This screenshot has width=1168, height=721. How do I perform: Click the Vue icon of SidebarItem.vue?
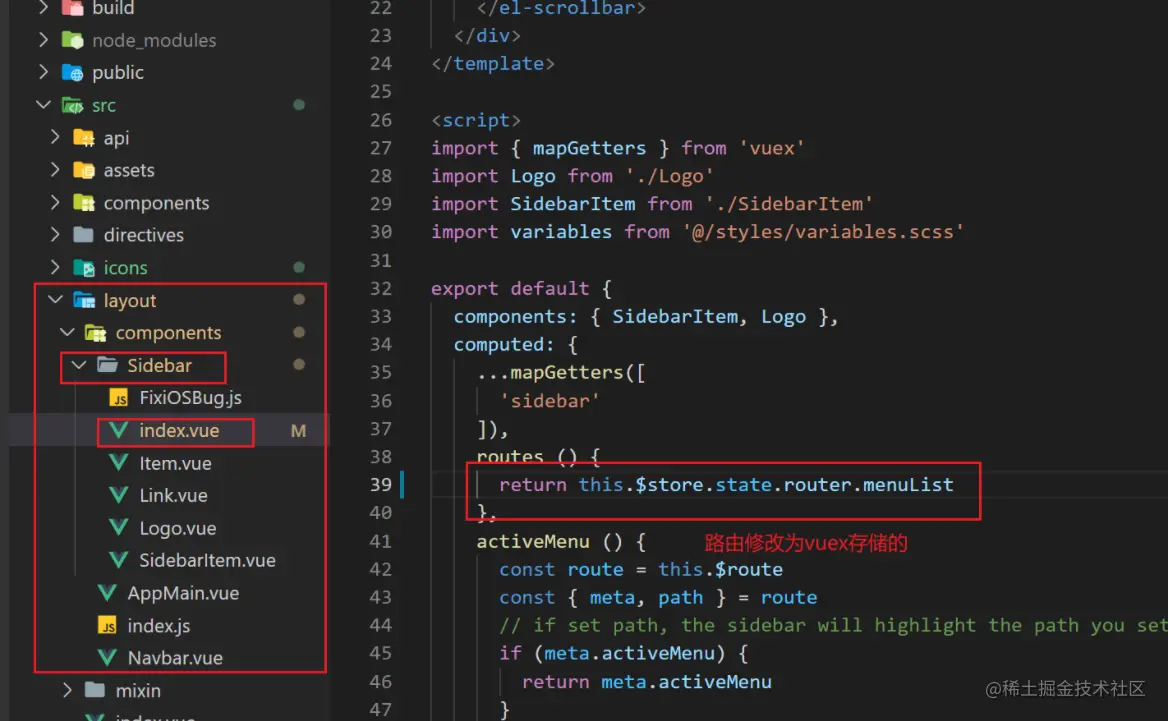(118, 559)
